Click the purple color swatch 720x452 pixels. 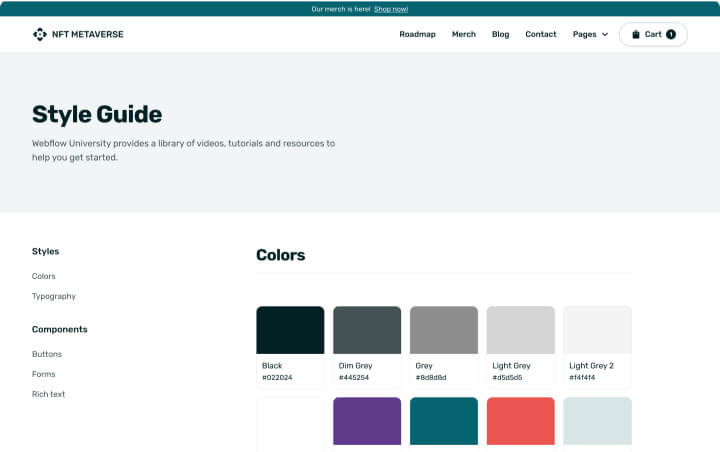point(367,421)
